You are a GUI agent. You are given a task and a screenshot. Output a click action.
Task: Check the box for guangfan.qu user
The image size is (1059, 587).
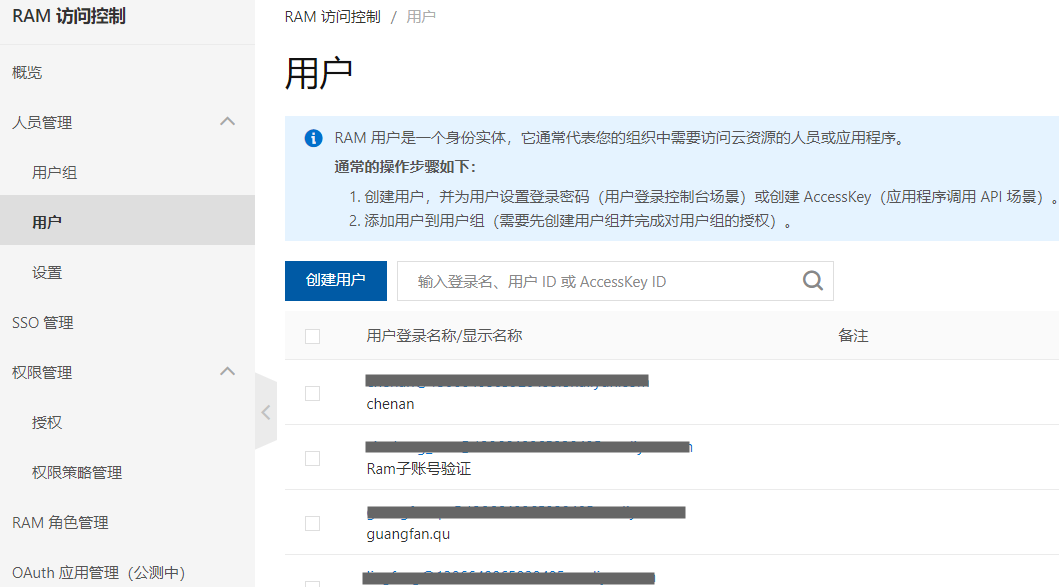click(x=312, y=524)
